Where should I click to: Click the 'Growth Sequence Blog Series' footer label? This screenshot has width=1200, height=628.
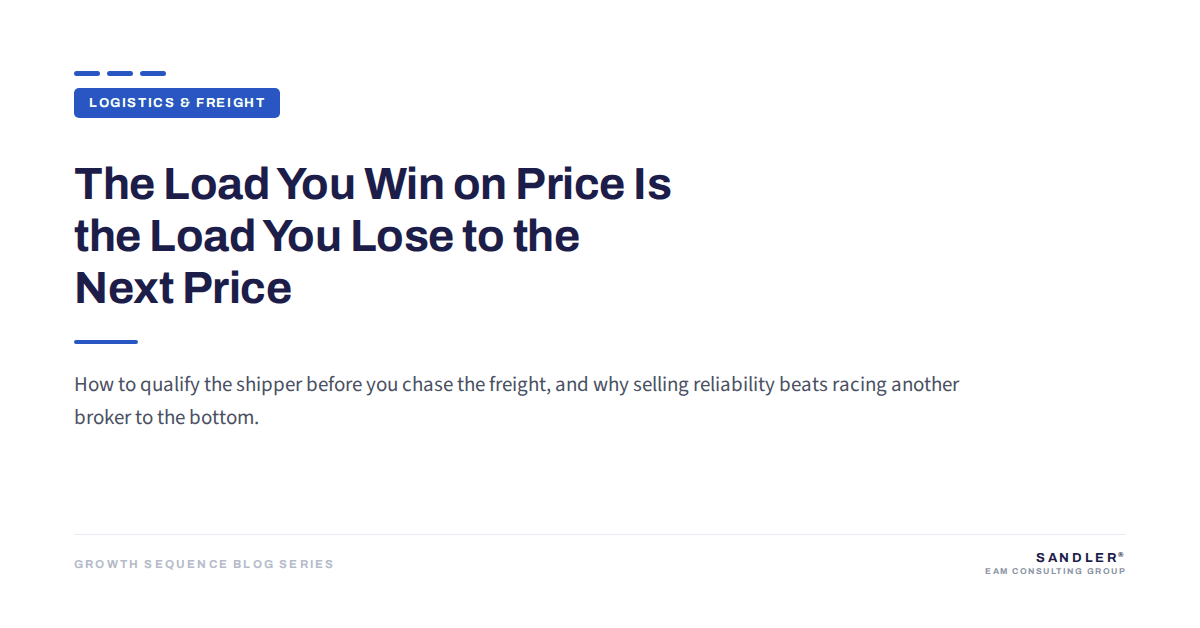(x=204, y=564)
